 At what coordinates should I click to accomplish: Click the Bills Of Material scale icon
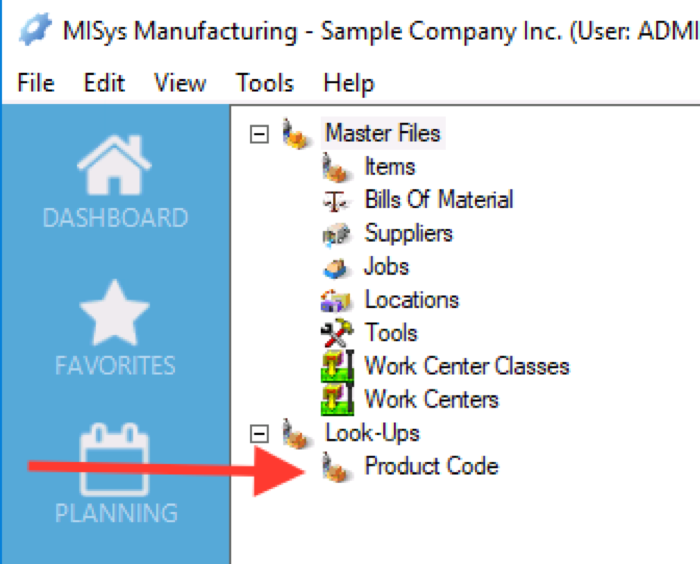[x=335, y=201]
